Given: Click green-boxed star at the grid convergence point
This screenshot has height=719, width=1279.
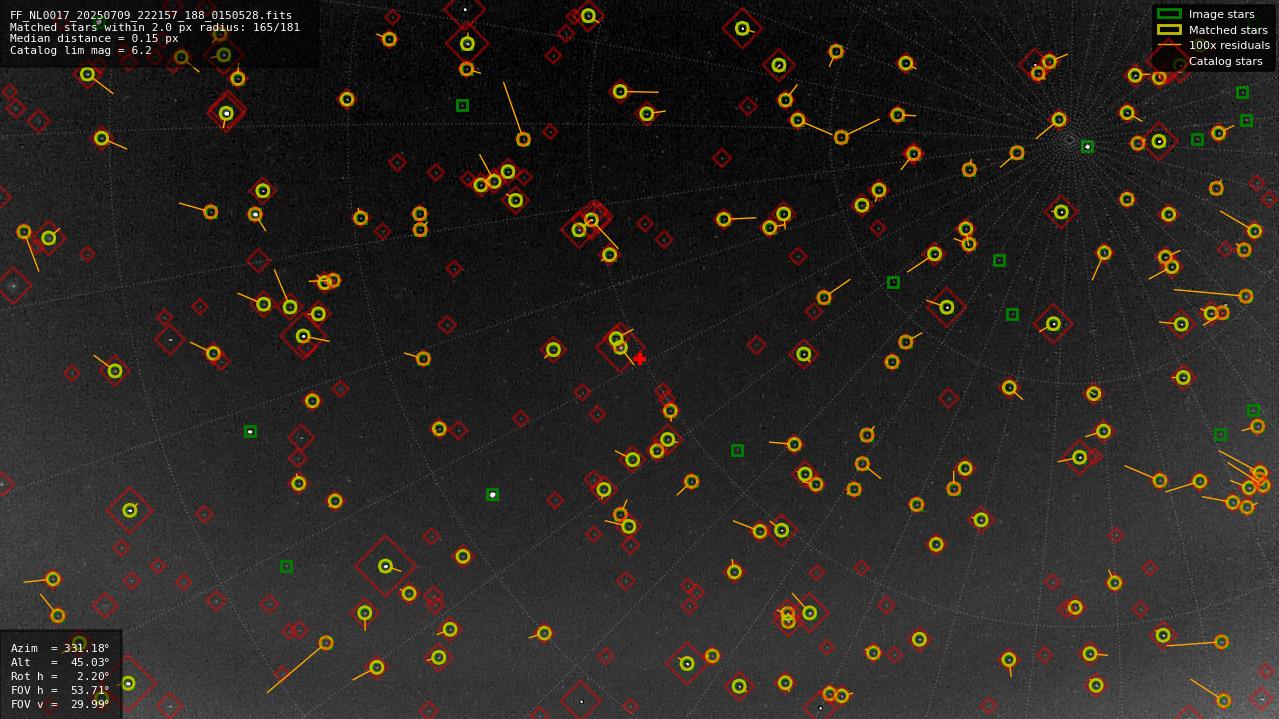Looking at the screenshot, I should point(1087,147).
